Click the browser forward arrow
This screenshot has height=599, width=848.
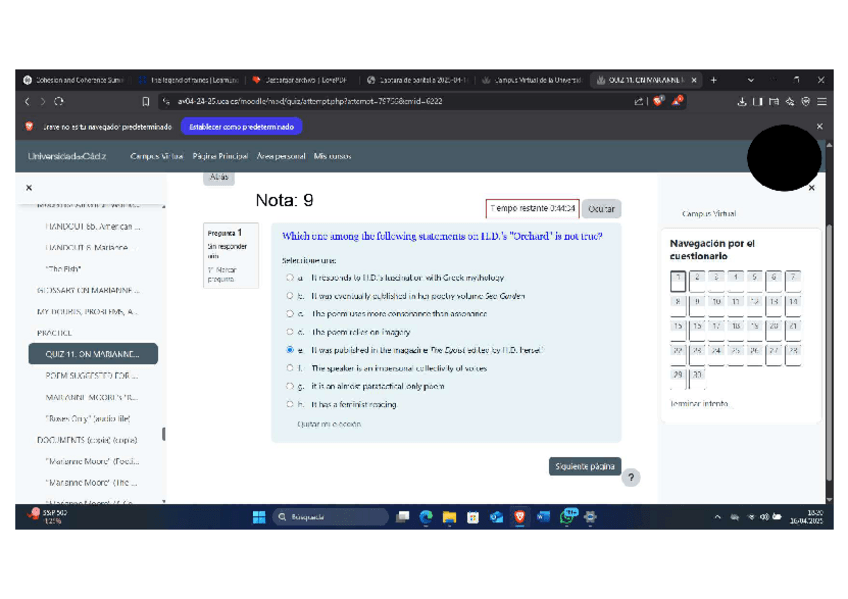coord(43,101)
